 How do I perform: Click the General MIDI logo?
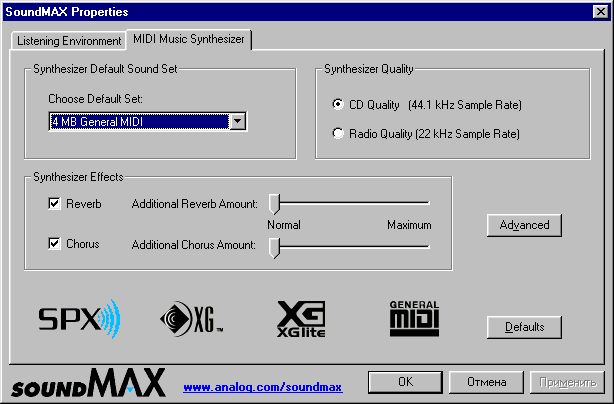click(414, 318)
